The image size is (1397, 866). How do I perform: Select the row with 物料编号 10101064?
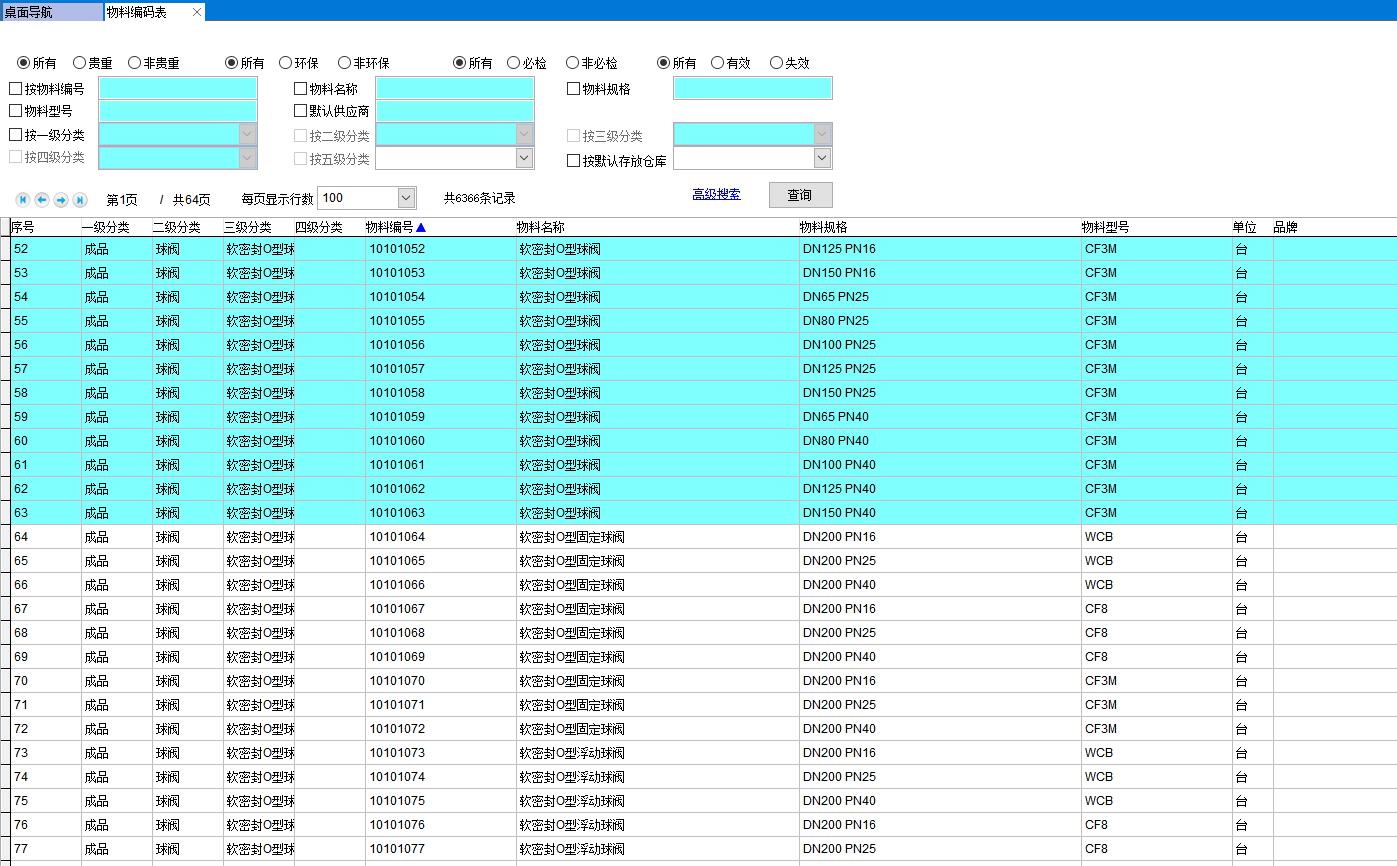click(x=397, y=537)
